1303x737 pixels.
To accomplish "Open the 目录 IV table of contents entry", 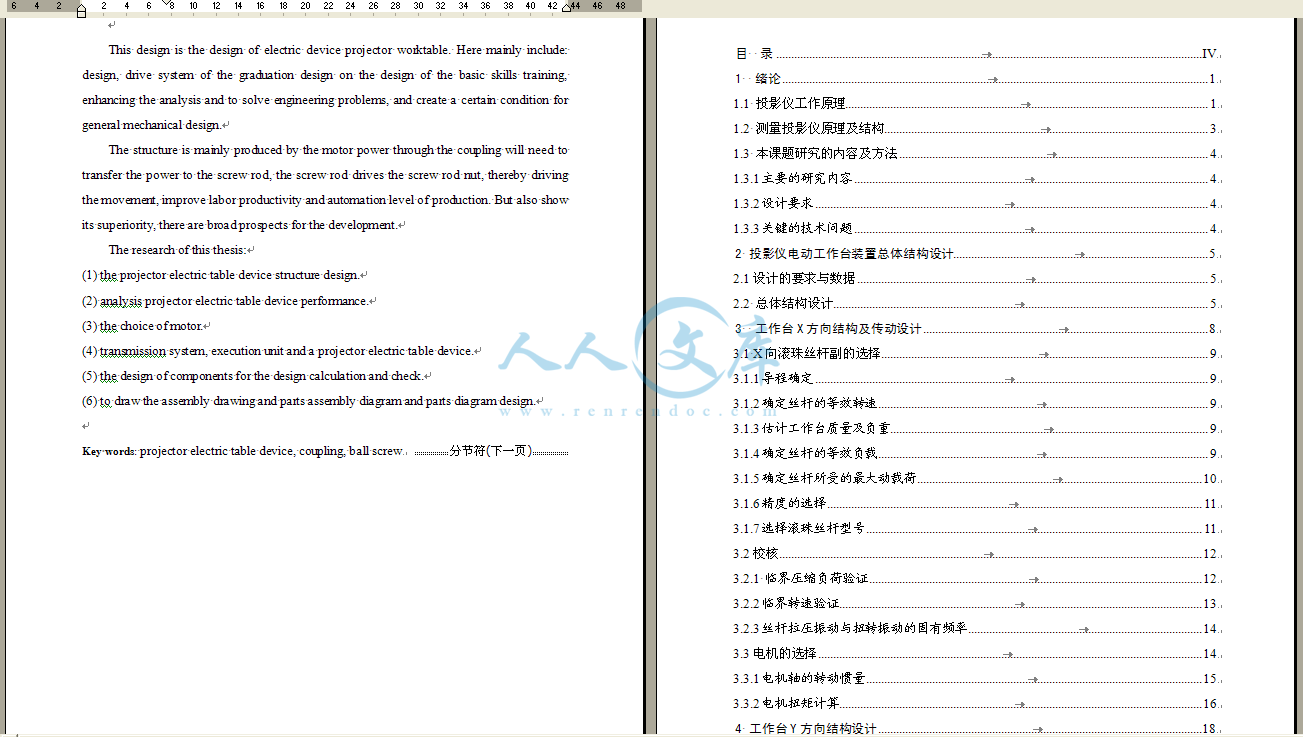I will pos(977,54).
